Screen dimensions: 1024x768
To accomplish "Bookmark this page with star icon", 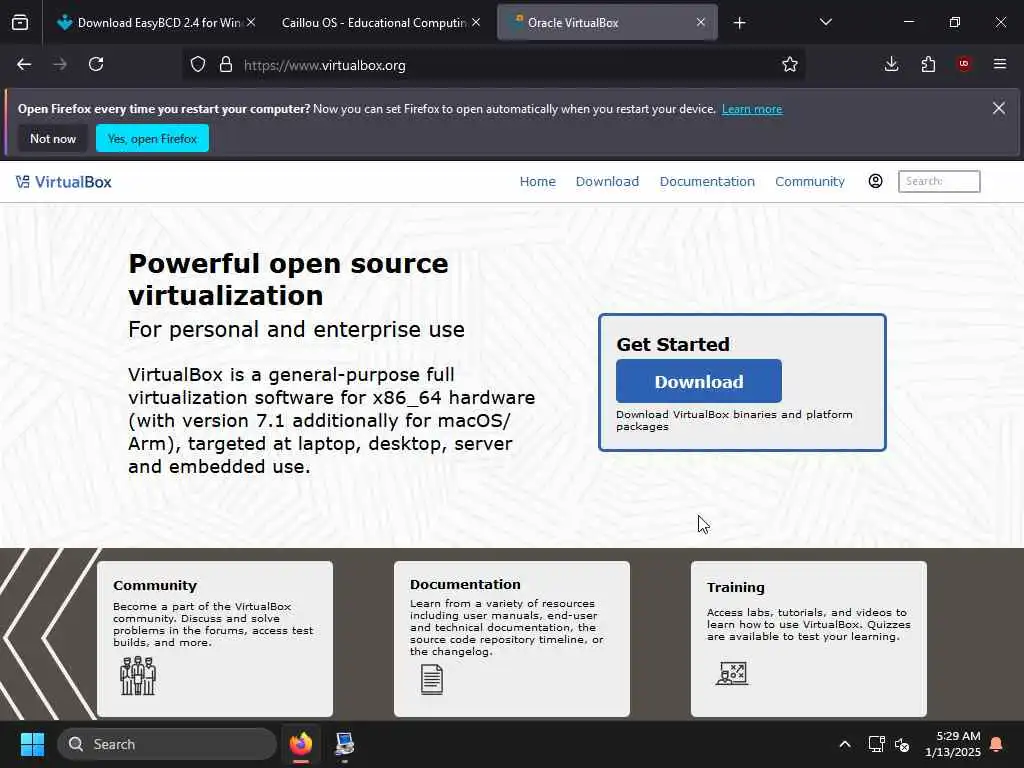I will click(790, 65).
